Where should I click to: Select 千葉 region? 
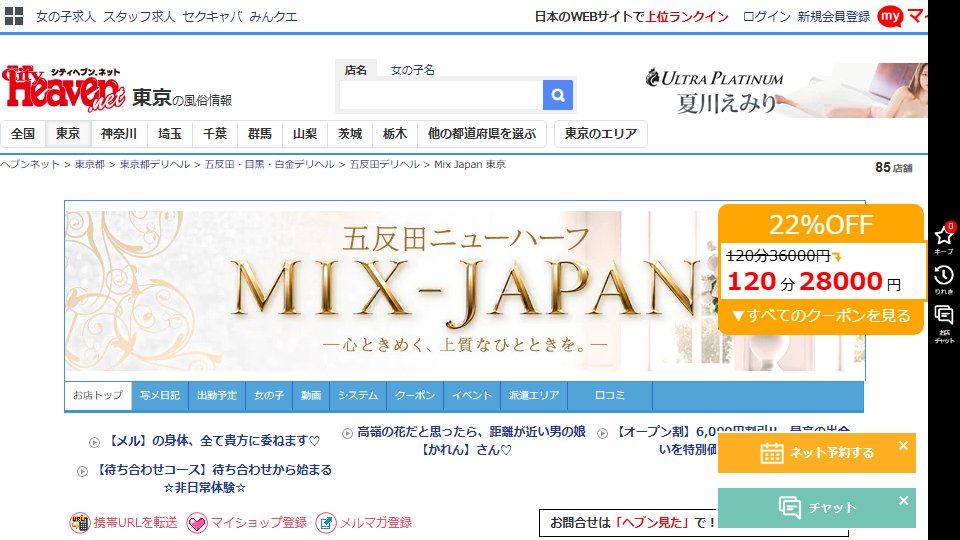[215, 133]
